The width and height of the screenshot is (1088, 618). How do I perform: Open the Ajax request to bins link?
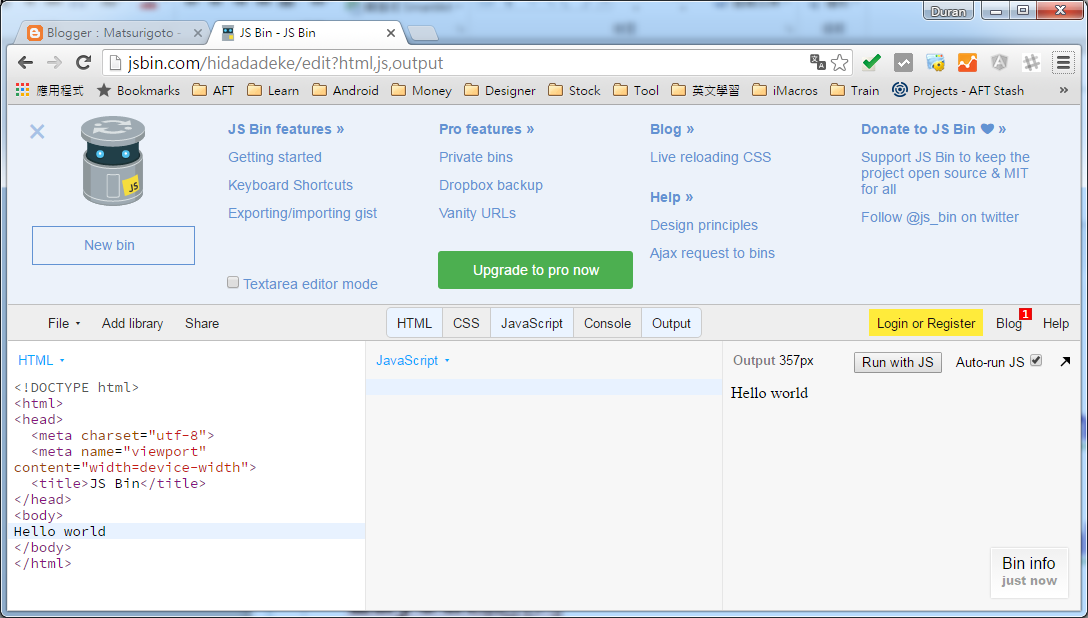click(x=712, y=253)
